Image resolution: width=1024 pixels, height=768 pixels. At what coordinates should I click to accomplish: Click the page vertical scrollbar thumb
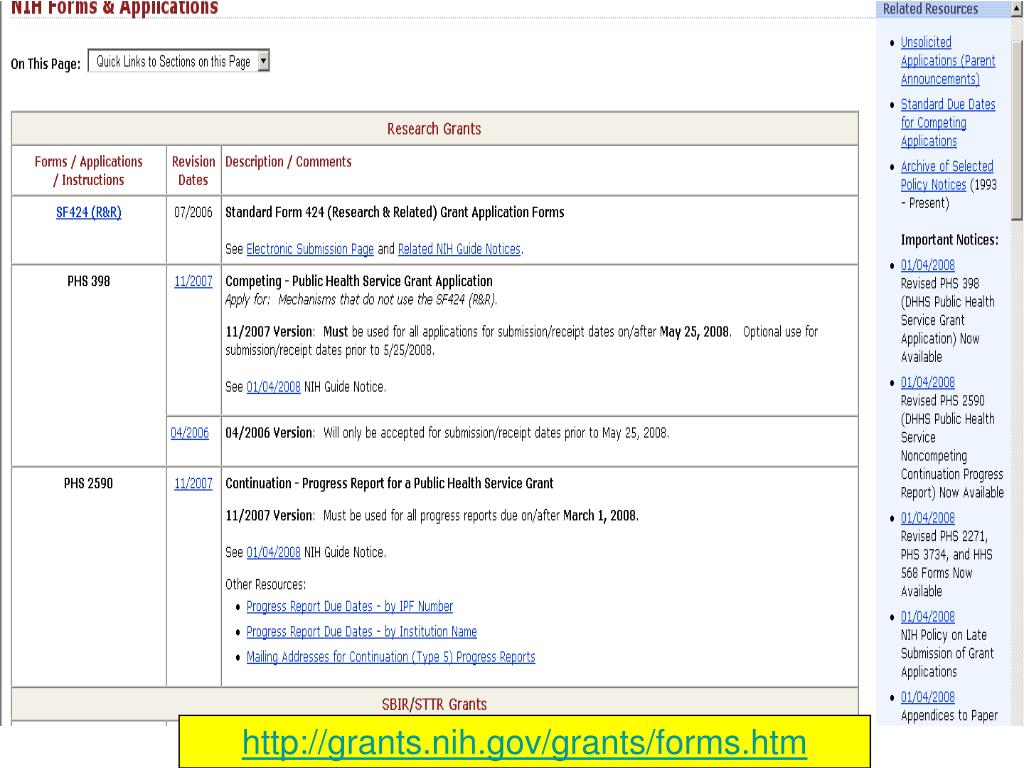(x=1017, y=131)
